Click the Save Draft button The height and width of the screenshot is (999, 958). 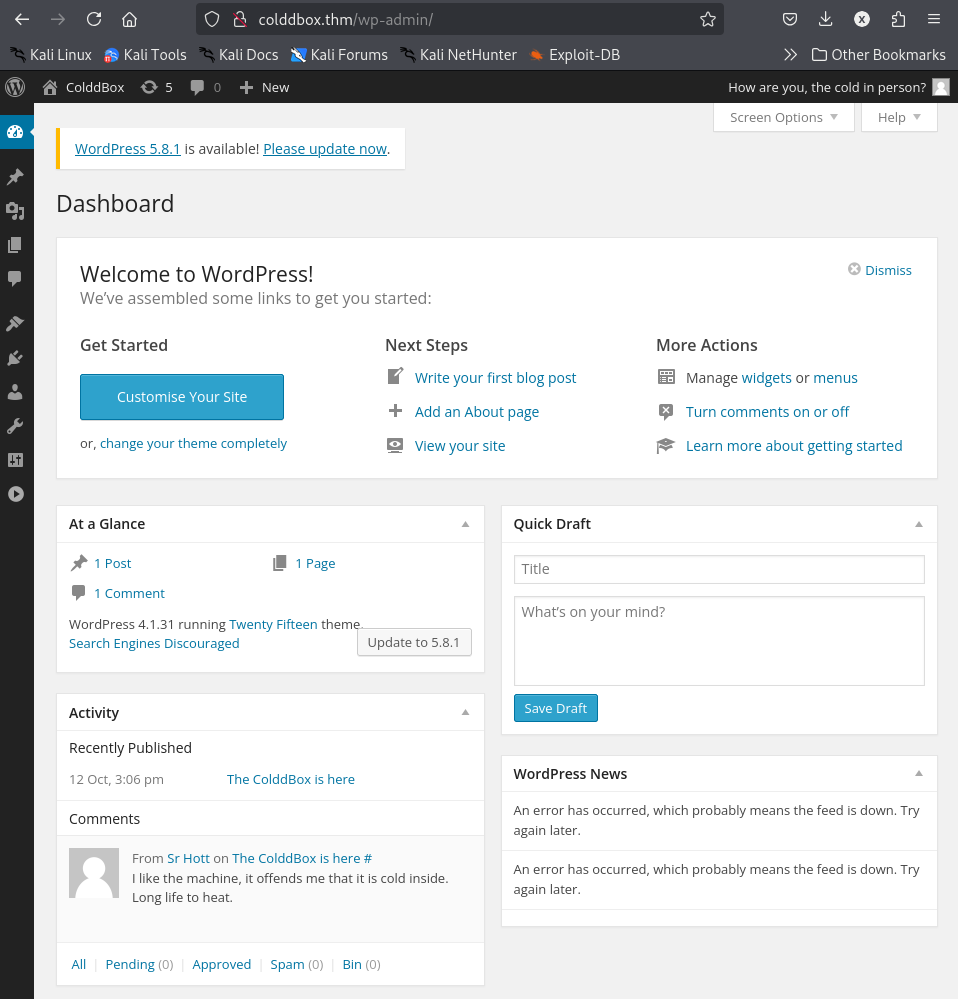[555, 708]
